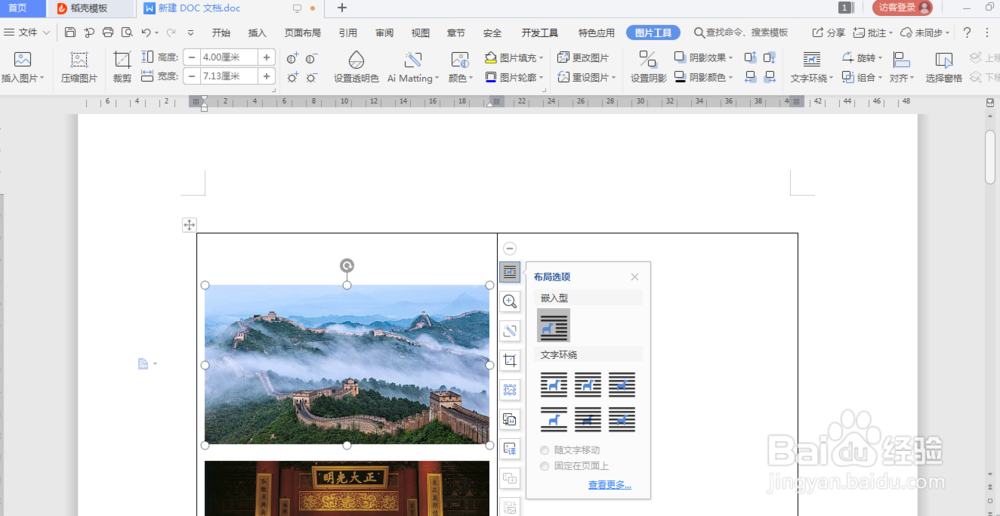Viewport: 1000px width, 516px height.
Task: Click the picture translate (译) floating icon
Action: click(510, 448)
